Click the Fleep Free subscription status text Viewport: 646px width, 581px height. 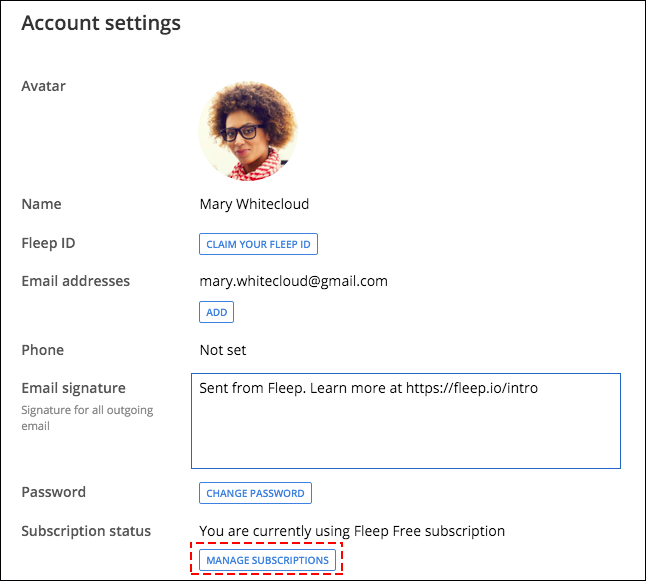click(x=352, y=531)
